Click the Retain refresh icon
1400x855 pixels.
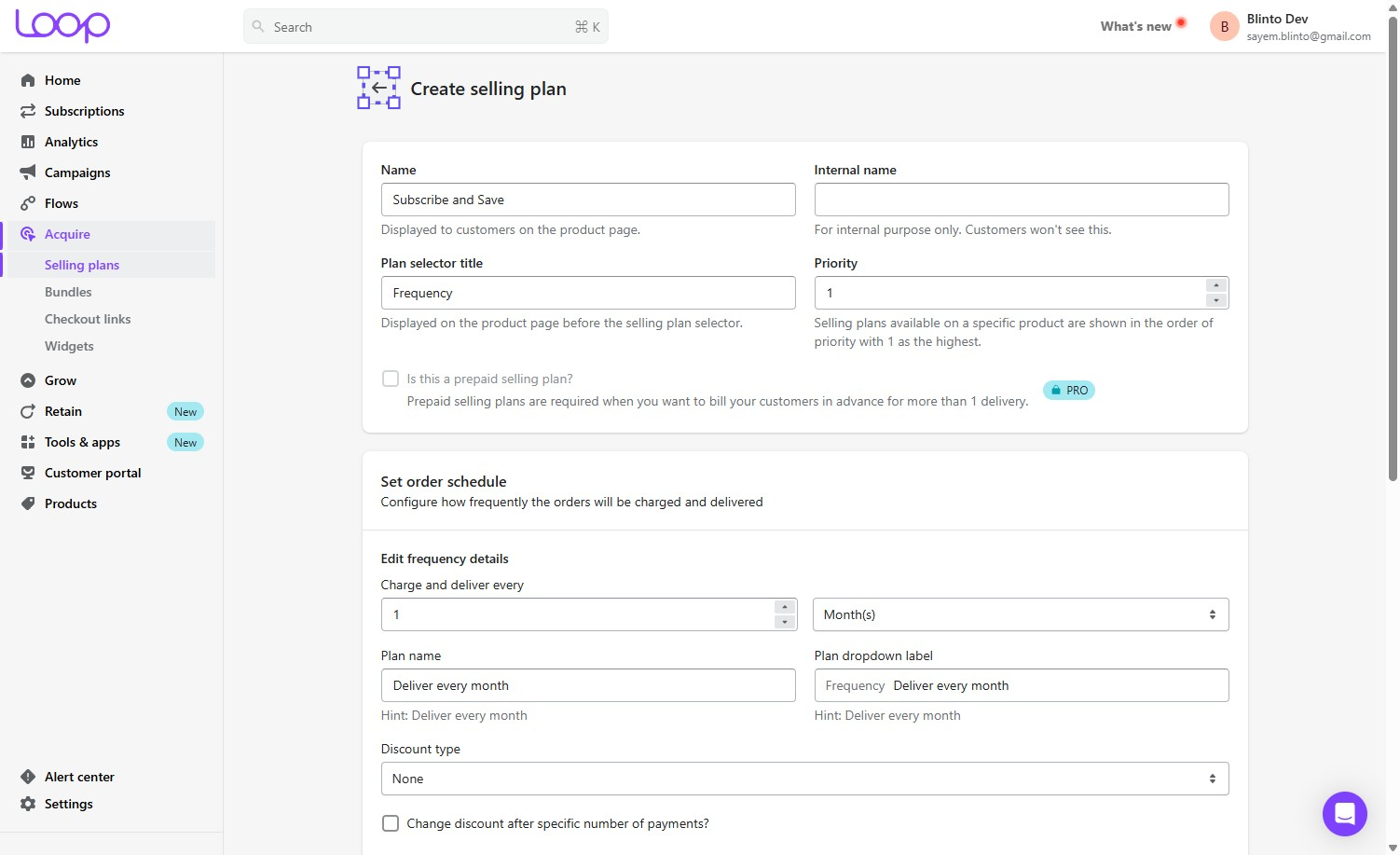(28, 411)
